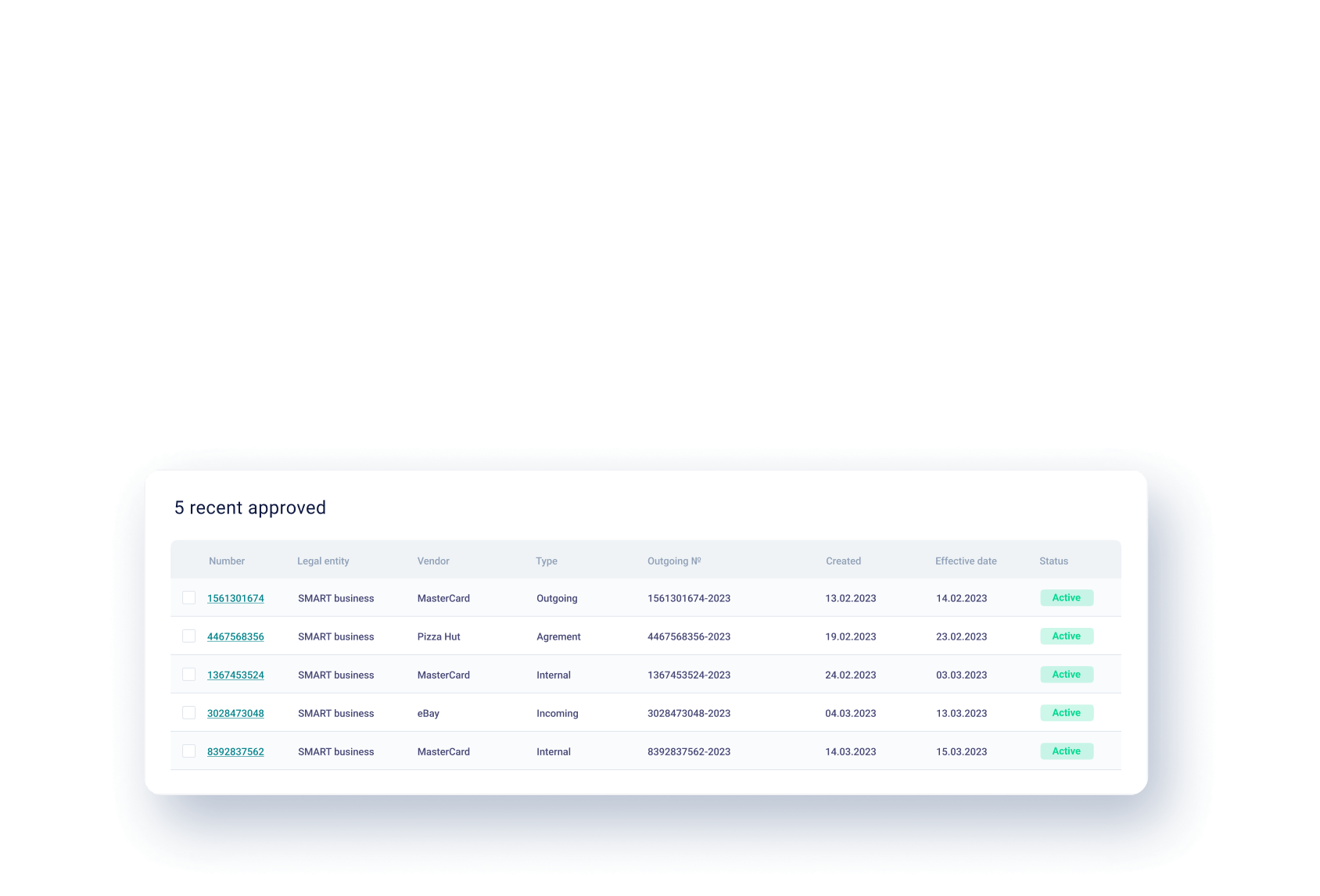Image resolution: width=1320 pixels, height=896 pixels.
Task: Sort by the Outgoing № column
Action: point(674,561)
